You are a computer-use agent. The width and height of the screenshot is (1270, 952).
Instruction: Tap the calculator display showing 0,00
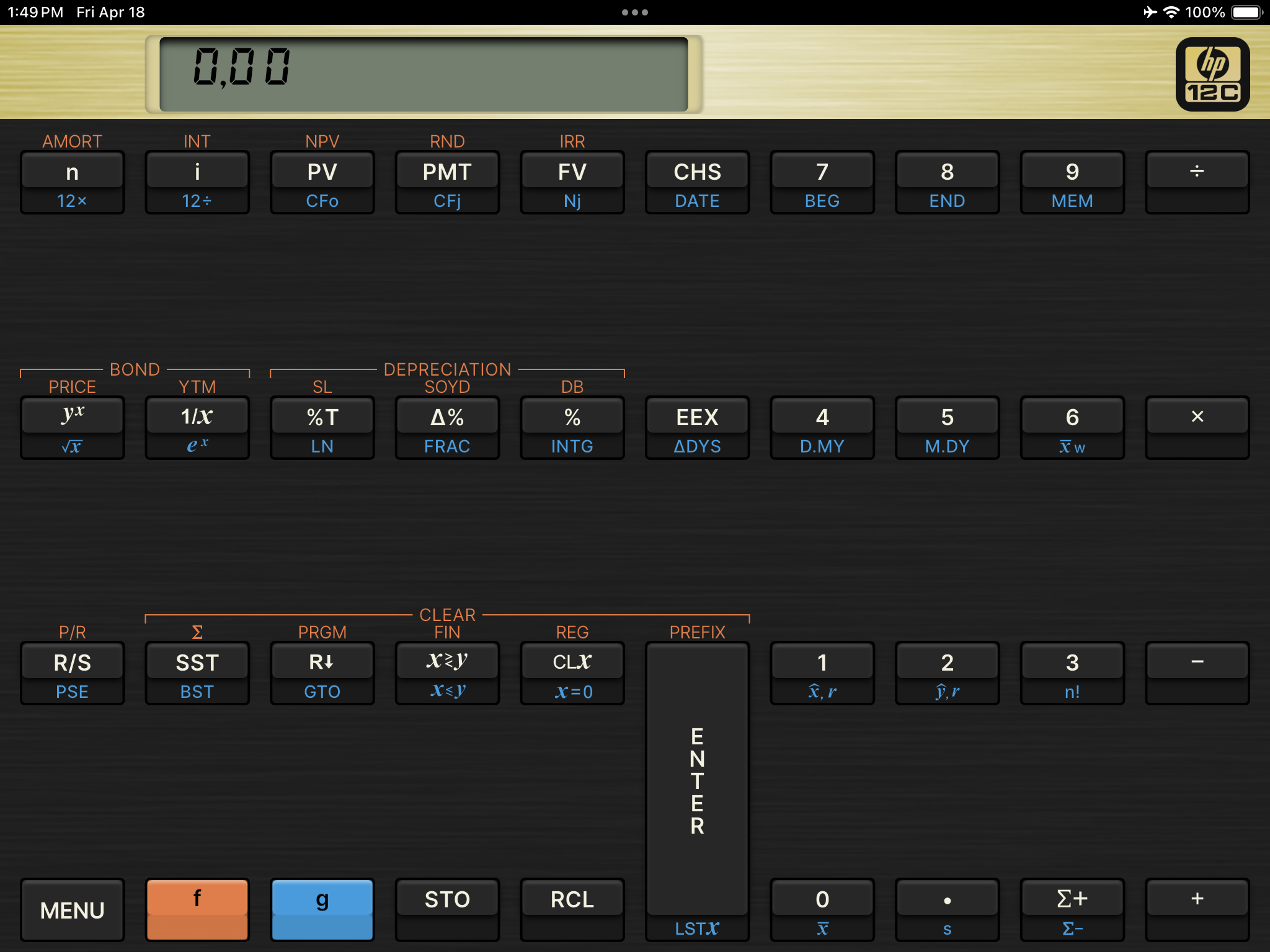tap(424, 74)
